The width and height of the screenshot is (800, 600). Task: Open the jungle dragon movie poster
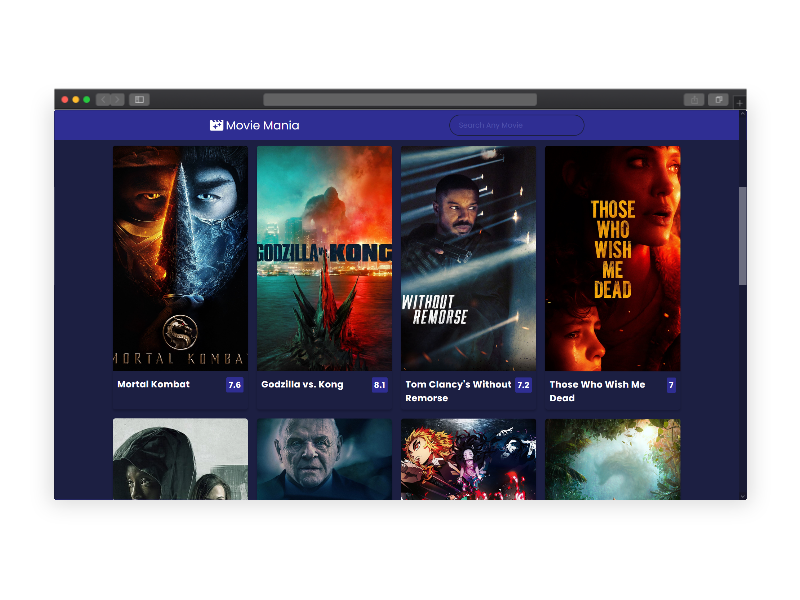[x=612, y=459]
